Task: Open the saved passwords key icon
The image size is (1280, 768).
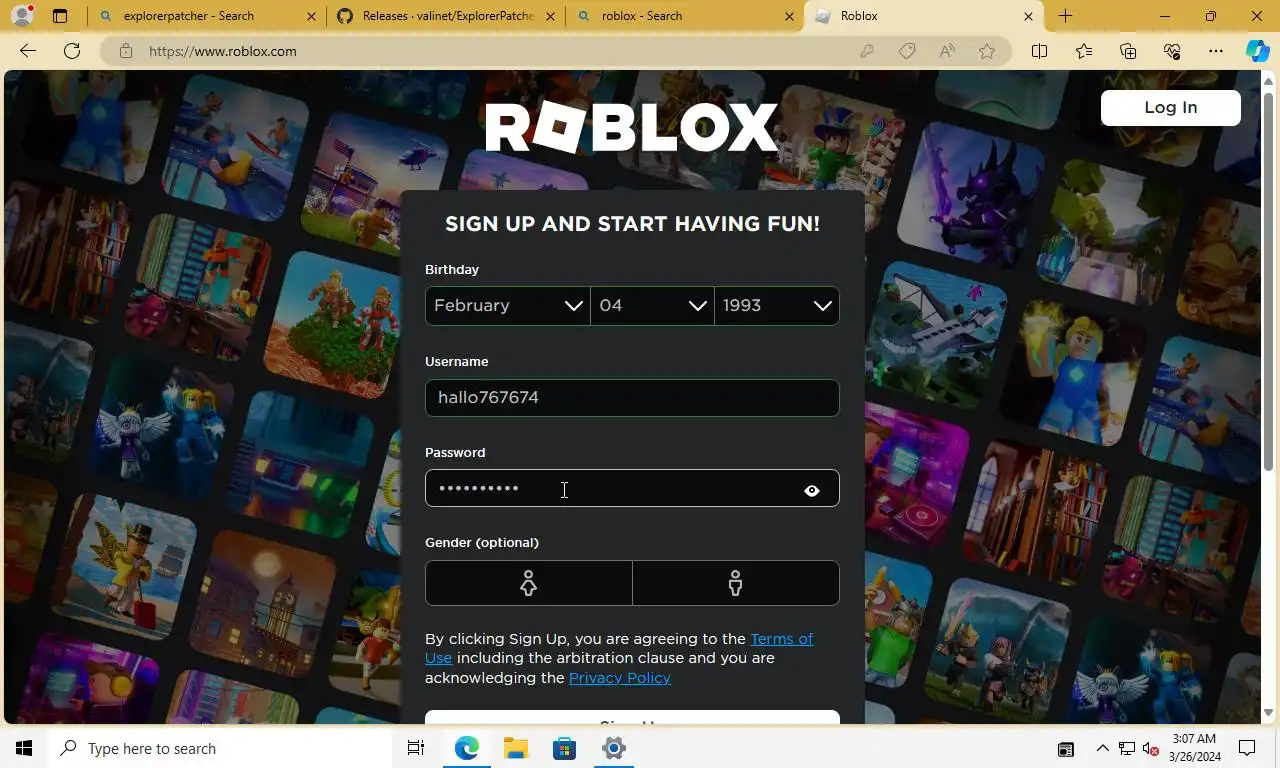Action: point(867,51)
